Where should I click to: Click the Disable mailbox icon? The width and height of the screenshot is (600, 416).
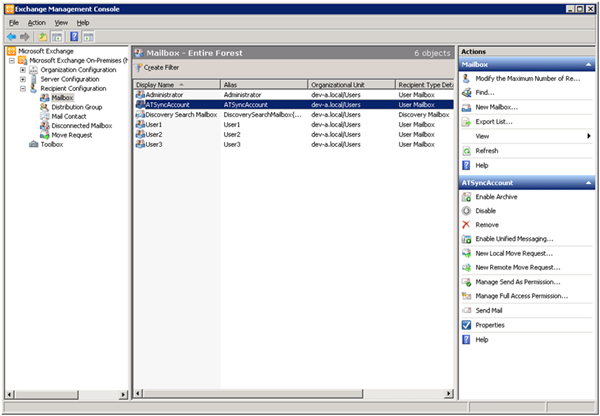466,211
